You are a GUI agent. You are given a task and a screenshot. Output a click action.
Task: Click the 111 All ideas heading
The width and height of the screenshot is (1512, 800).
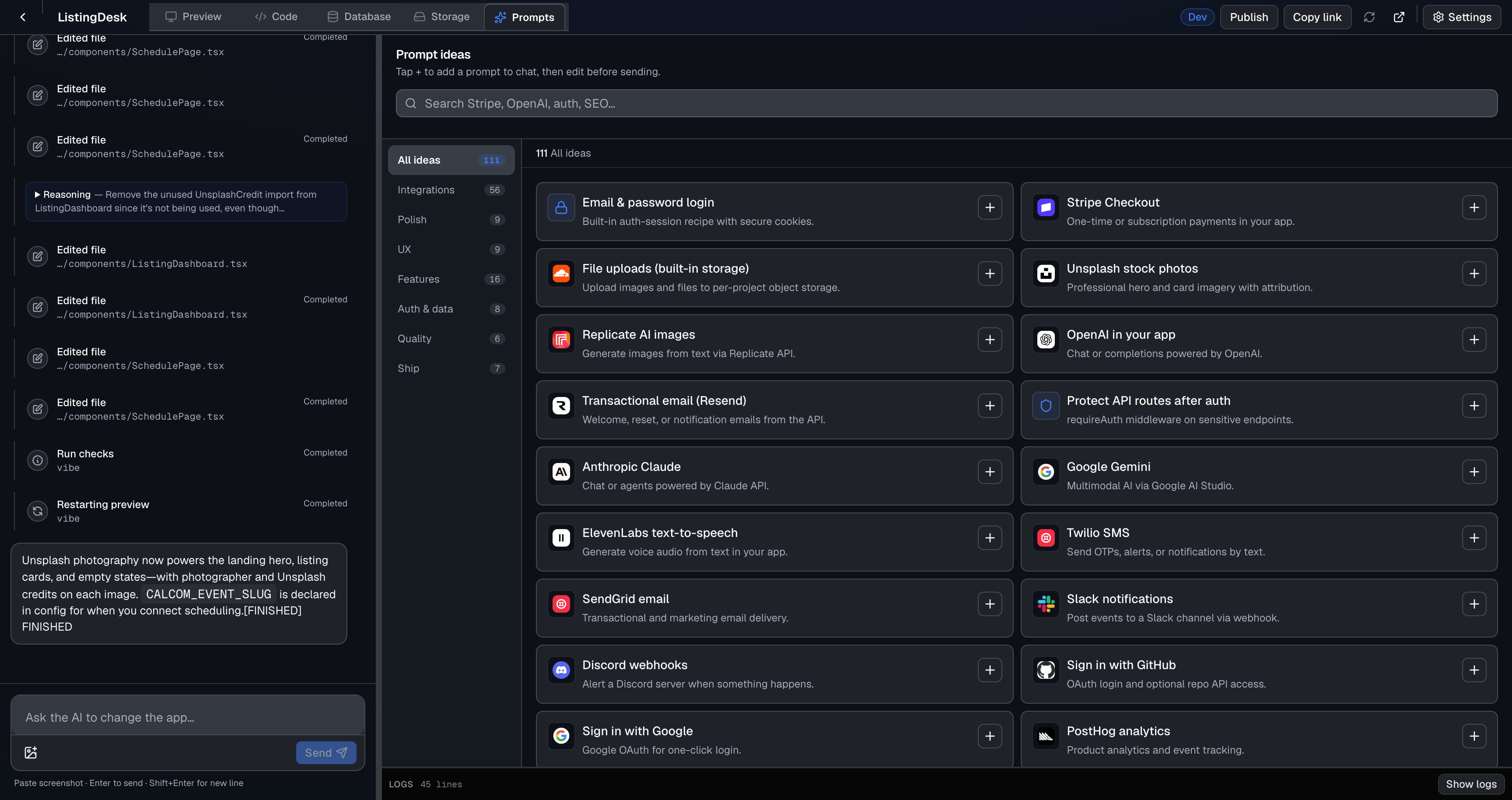(x=563, y=153)
